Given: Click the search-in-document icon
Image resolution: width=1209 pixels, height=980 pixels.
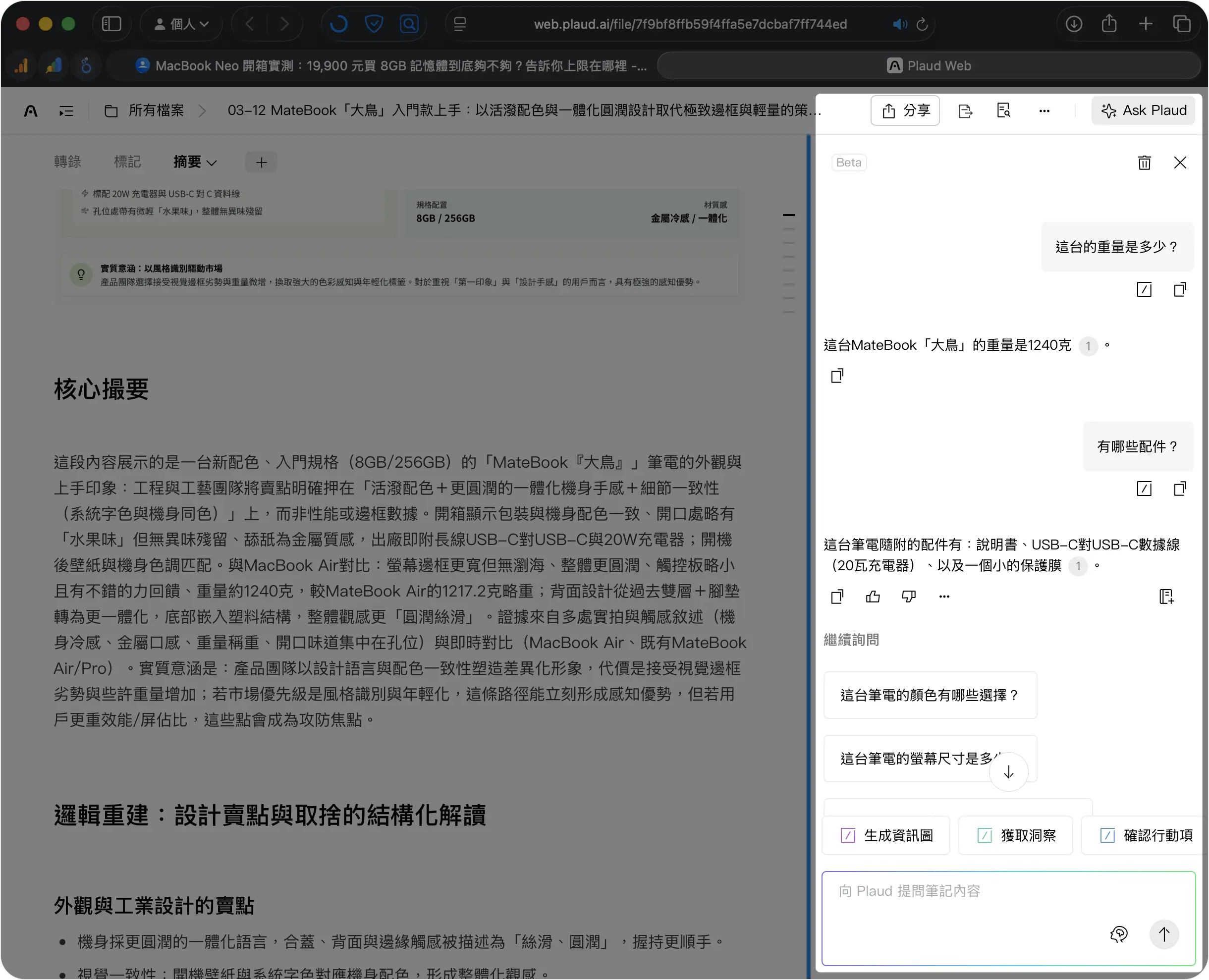Looking at the screenshot, I should (x=1003, y=110).
